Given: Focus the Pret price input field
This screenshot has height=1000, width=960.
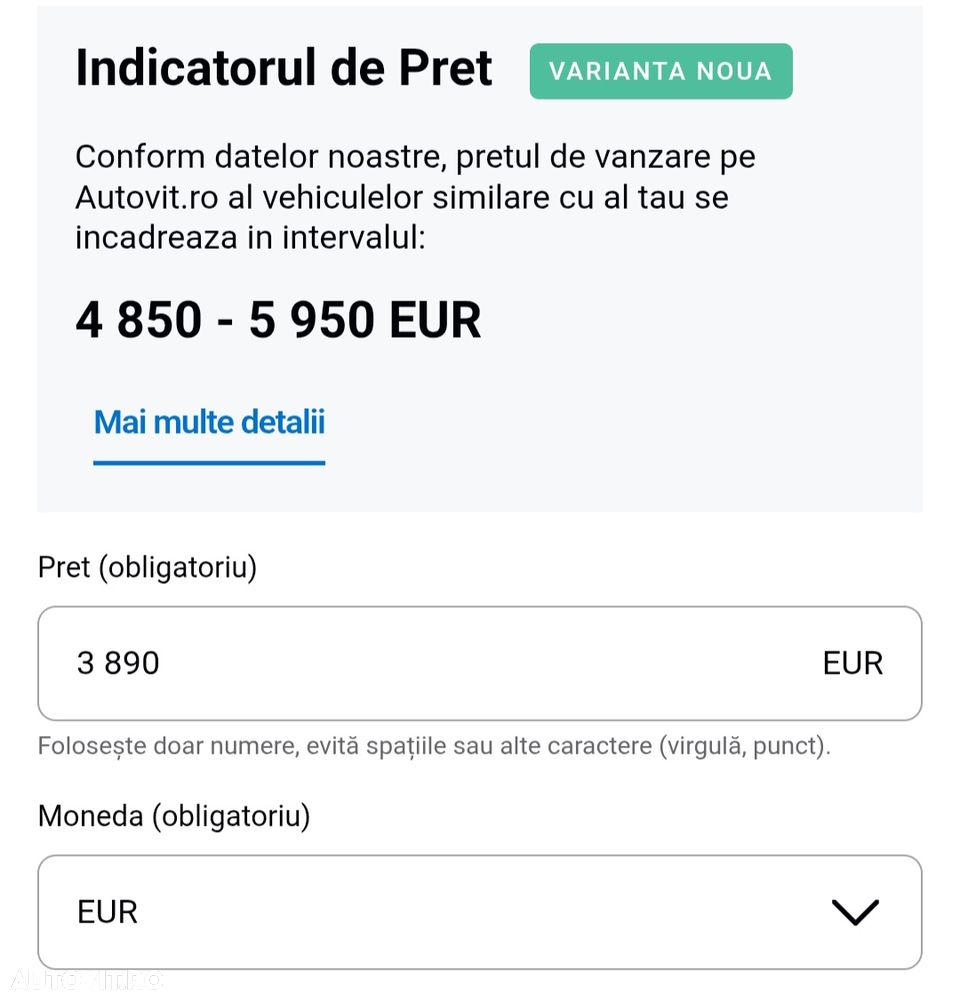Looking at the screenshot, I should click(480, 663).
